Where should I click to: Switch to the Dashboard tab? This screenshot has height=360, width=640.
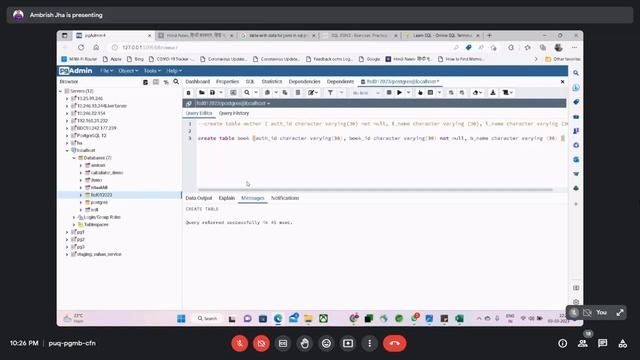198,82
